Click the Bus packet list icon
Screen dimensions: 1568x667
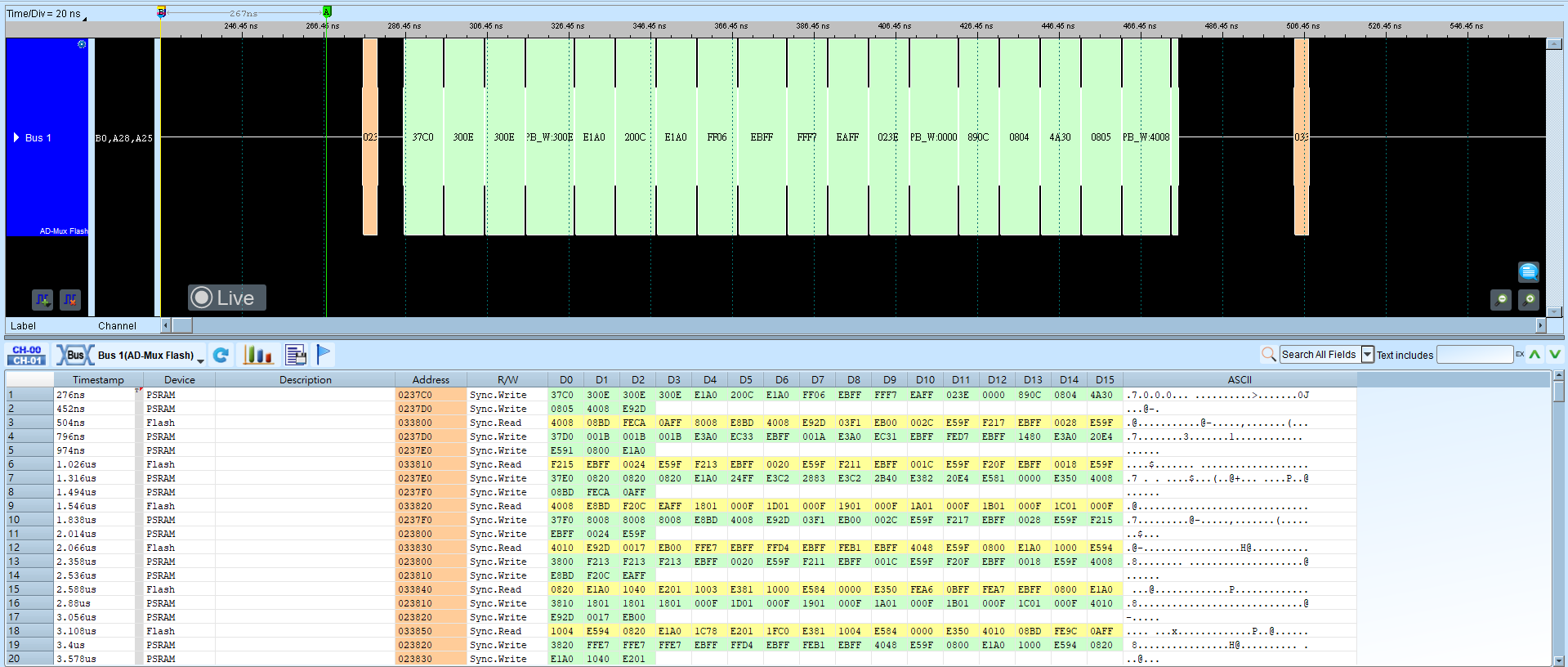point(74,355)
